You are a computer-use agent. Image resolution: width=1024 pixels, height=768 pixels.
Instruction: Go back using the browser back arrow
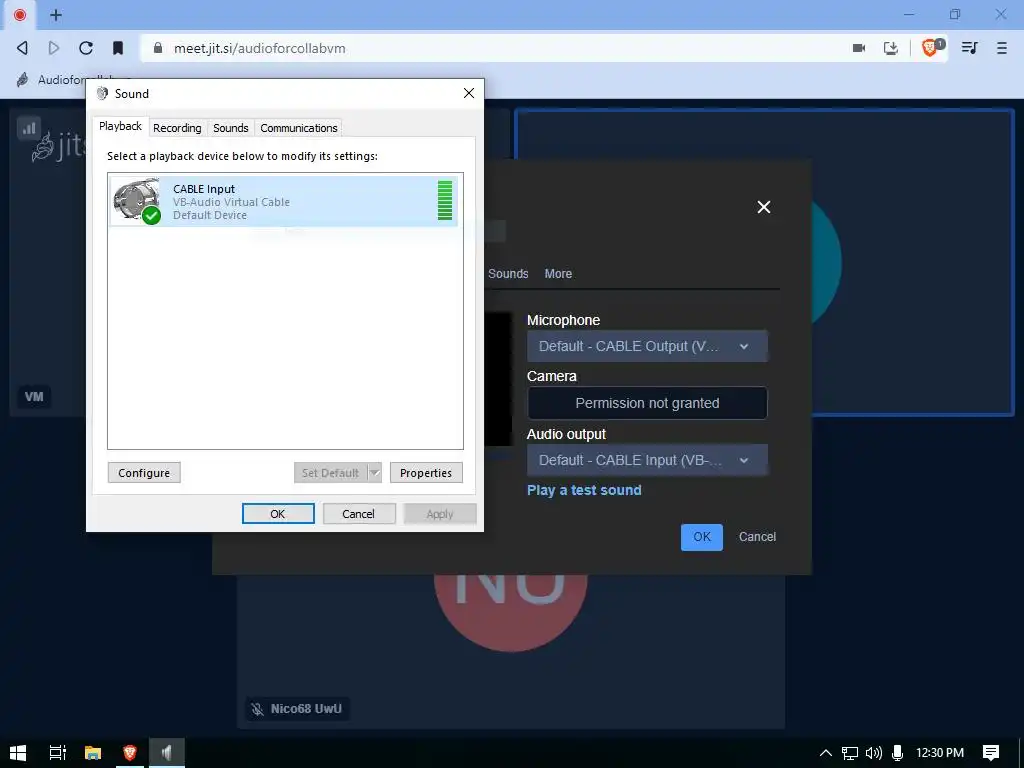click(x=22, y=48)
